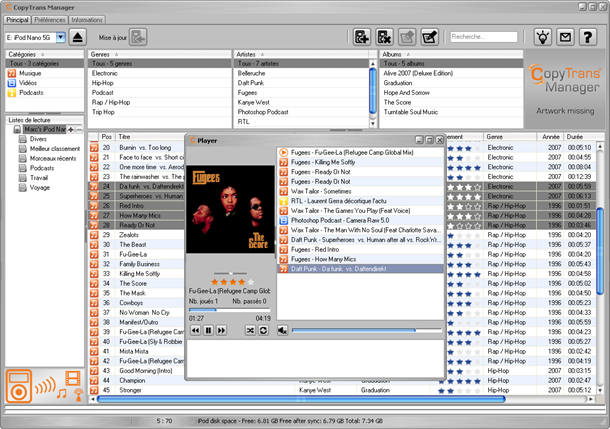Click the Vidéos category icon
The height and width of the screenshot is (429, 610).
12,83
